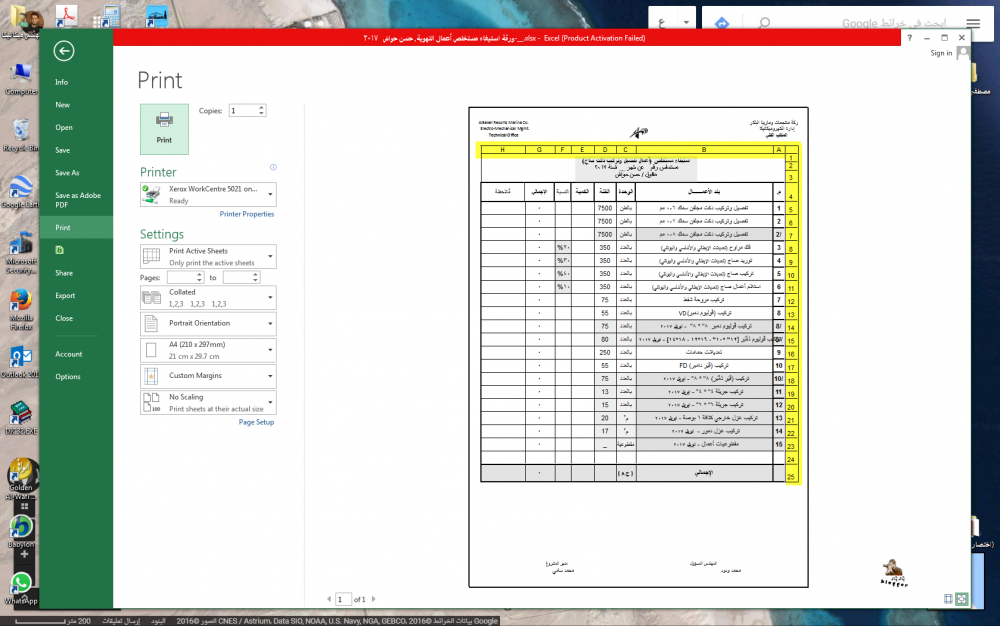Expand the No Scaling dropdown
The image size is (1000, 626).
coord(270,402)
